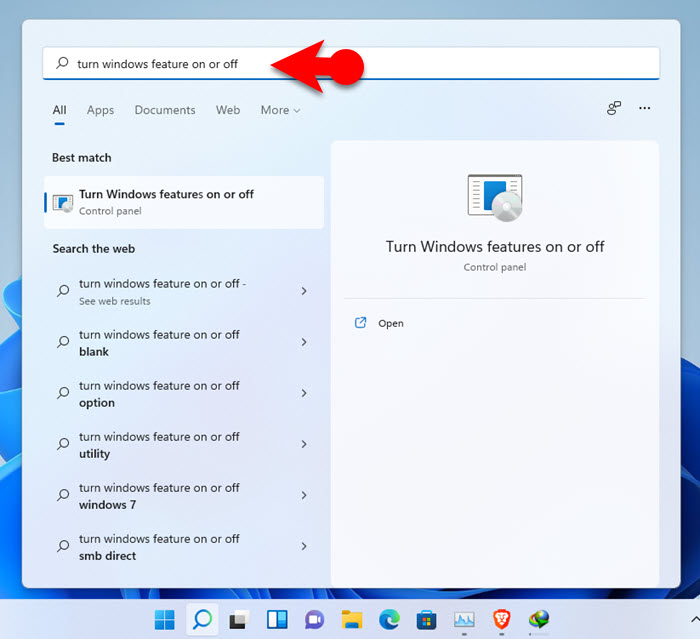Open Widgets from the taskbar
This screenshot has width=700, height=639.
277,620
